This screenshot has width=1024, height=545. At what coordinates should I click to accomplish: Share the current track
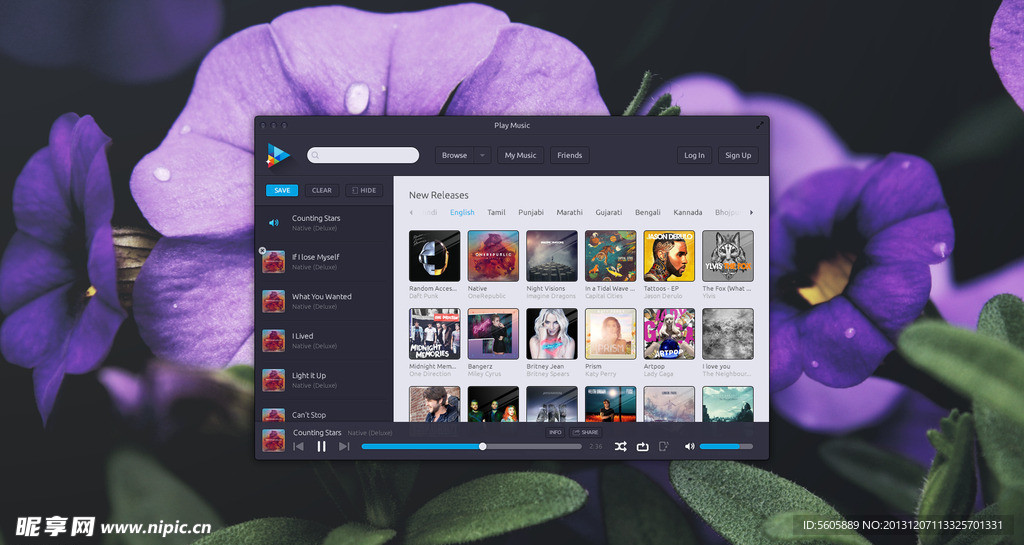click(x=585, y=432)
